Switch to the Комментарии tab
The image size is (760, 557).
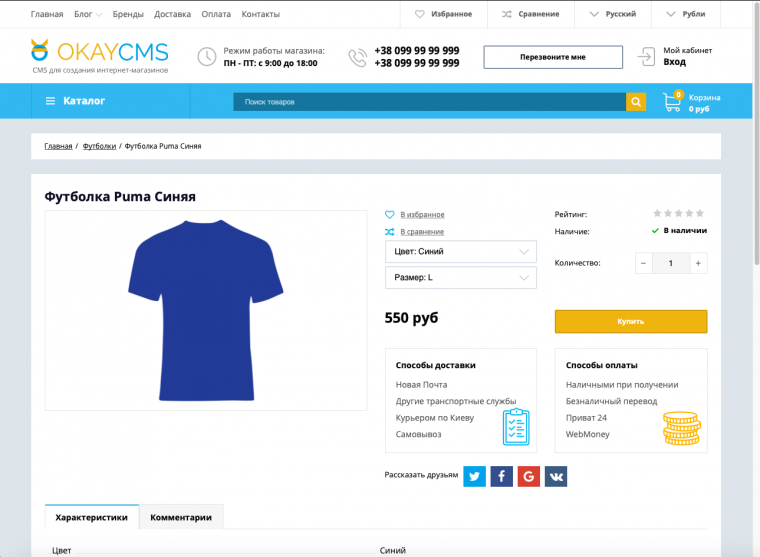coord(181,517)
